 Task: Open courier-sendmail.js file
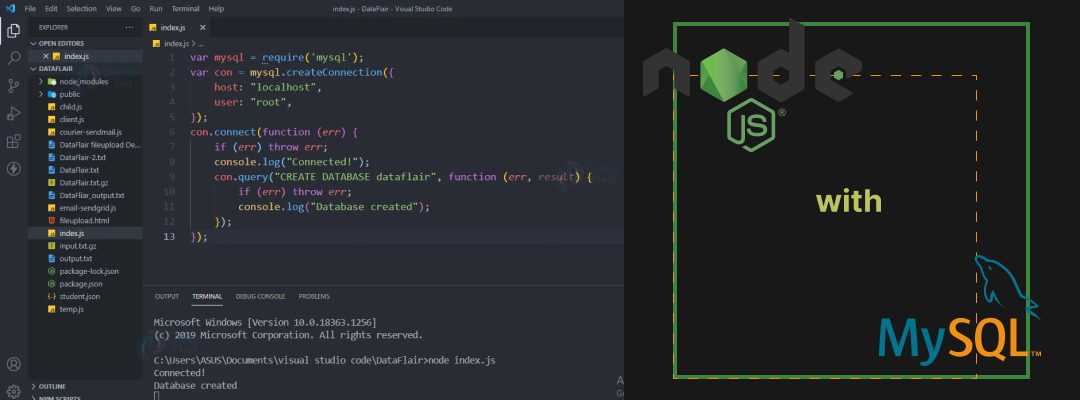[x=90, y=131]
